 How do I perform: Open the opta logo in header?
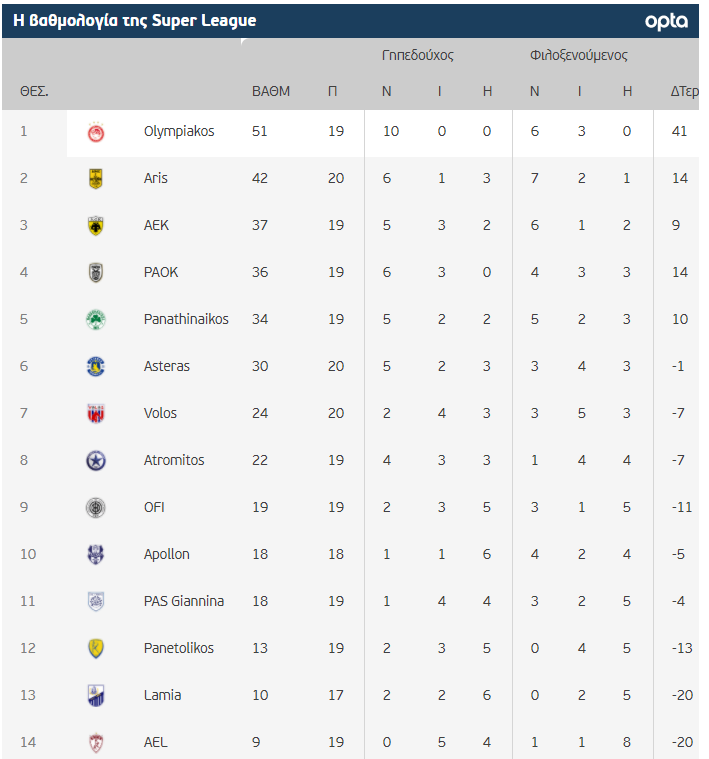(666, 21)
